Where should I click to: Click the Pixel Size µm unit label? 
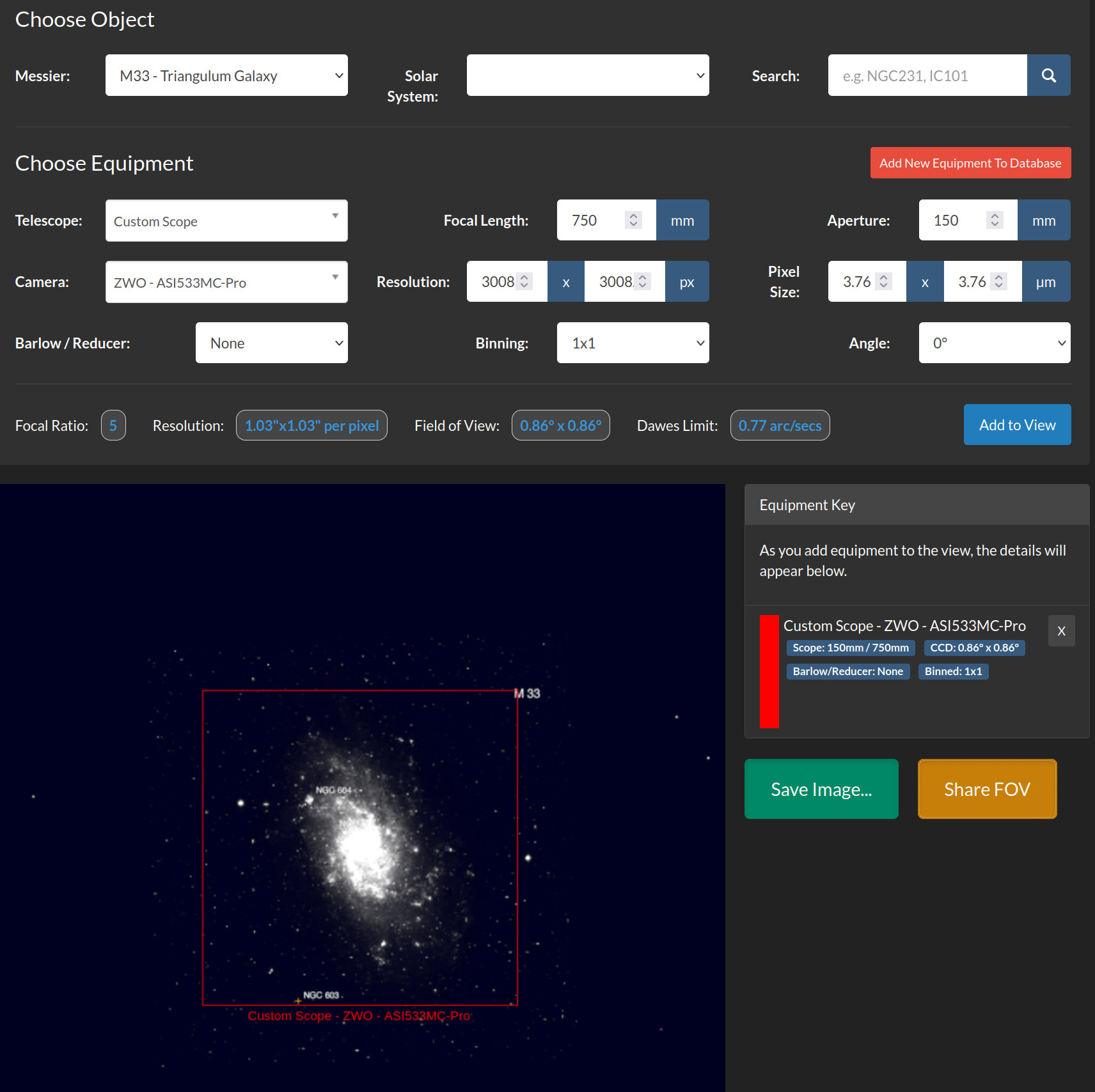tap(1046, 281)
